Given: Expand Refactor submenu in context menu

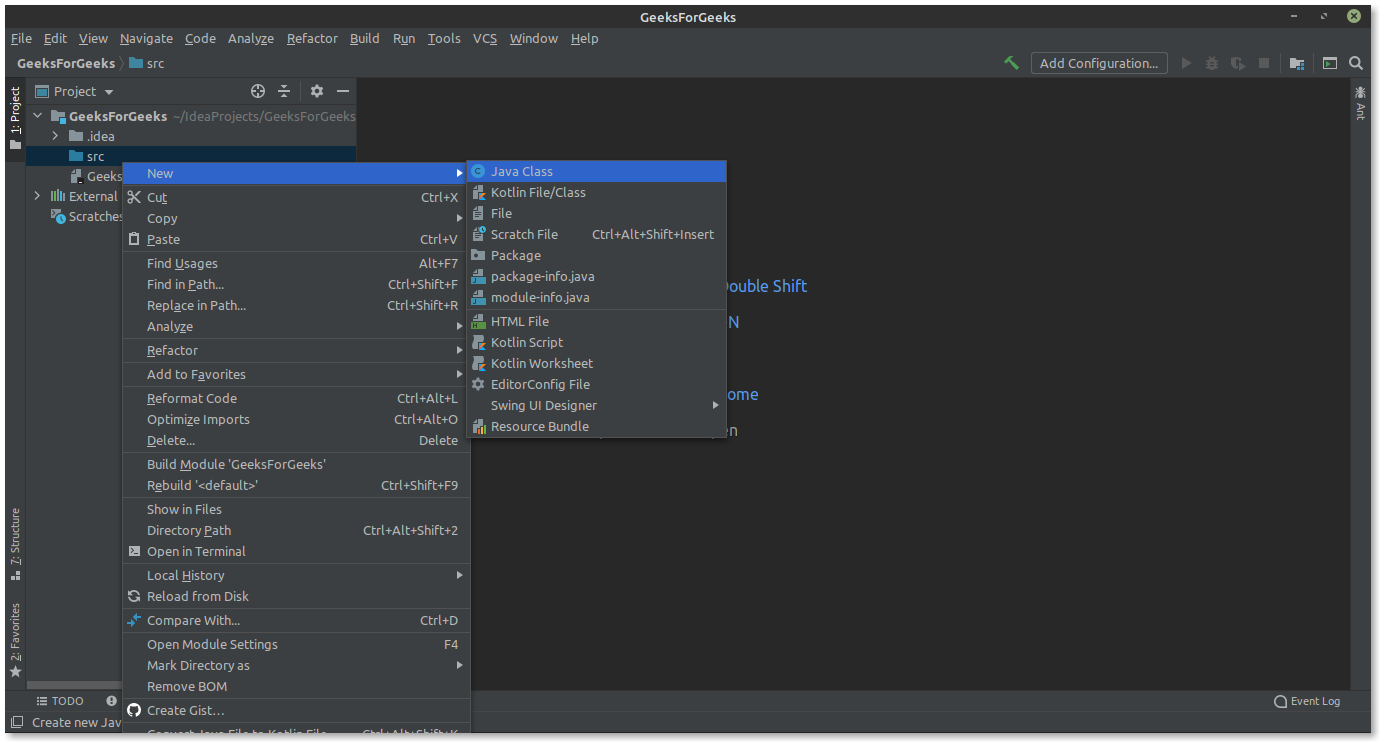Looking at the screenshot, I should 296,350.
